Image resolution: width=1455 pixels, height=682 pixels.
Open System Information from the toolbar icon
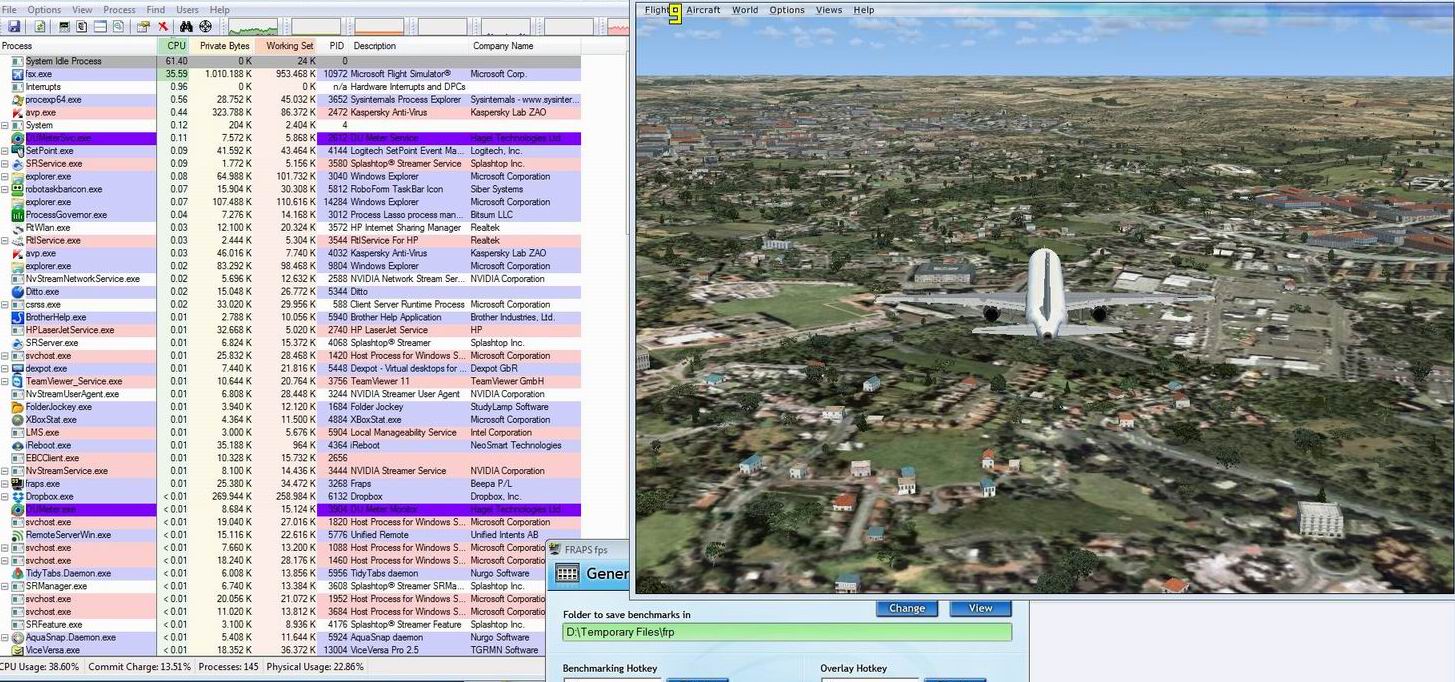click(64, 26)
